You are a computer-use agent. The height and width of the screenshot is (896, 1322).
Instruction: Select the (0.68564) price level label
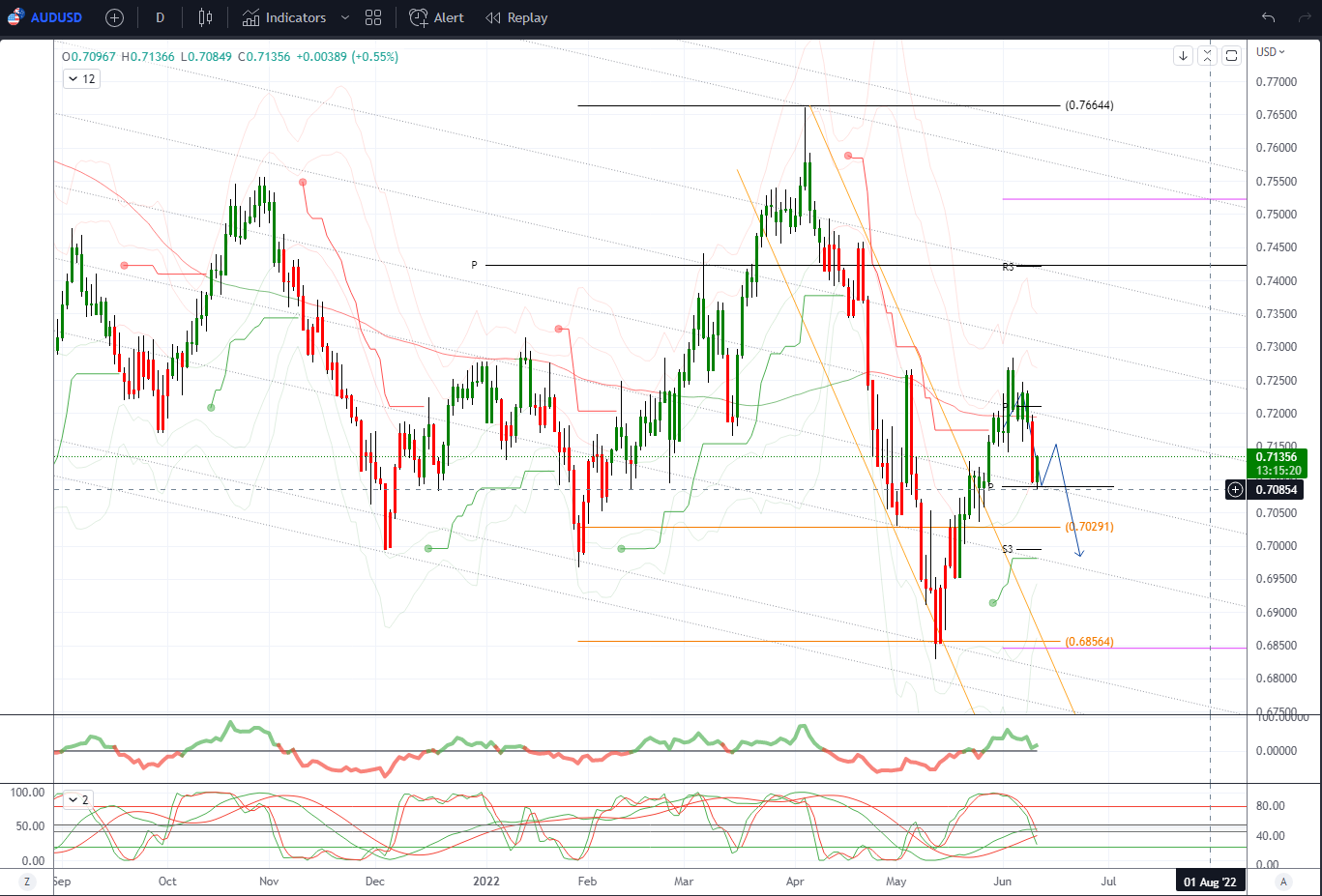[1089, 642]
